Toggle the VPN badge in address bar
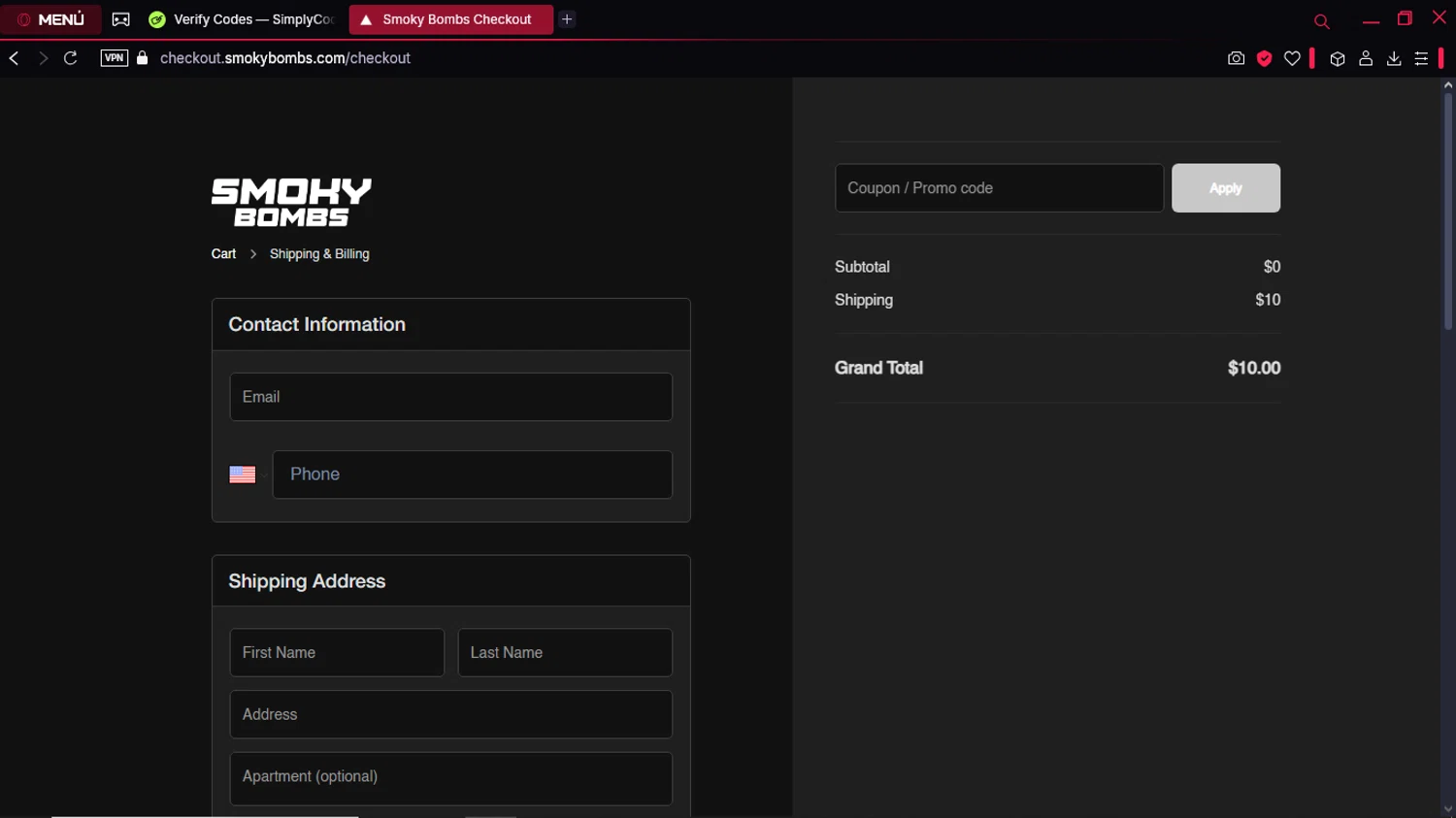Image resolution: width=1456 pixels, height=818 pixels. point(115,58)
